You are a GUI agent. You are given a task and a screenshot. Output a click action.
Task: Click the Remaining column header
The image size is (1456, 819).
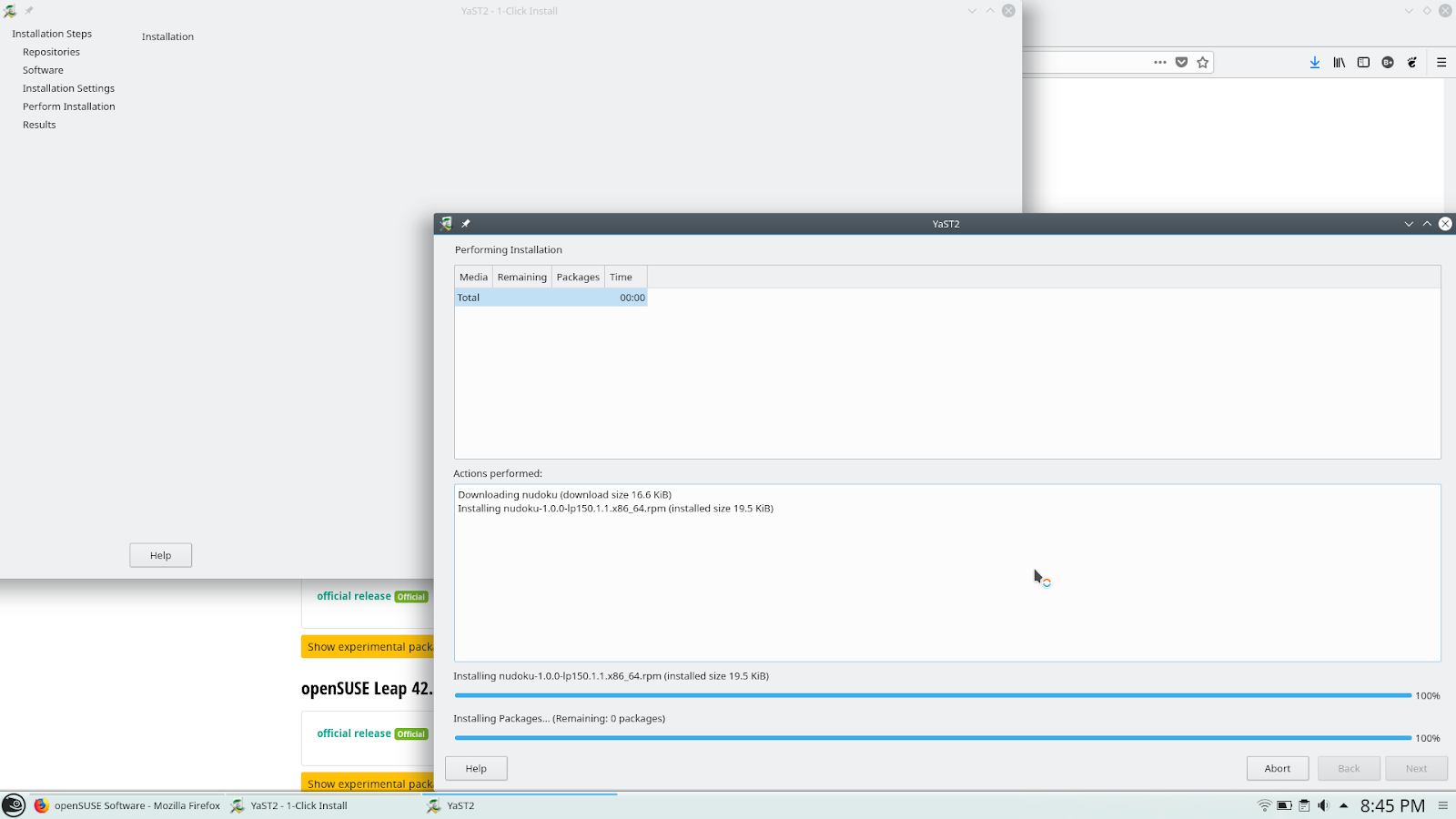(x=522, y=277)
